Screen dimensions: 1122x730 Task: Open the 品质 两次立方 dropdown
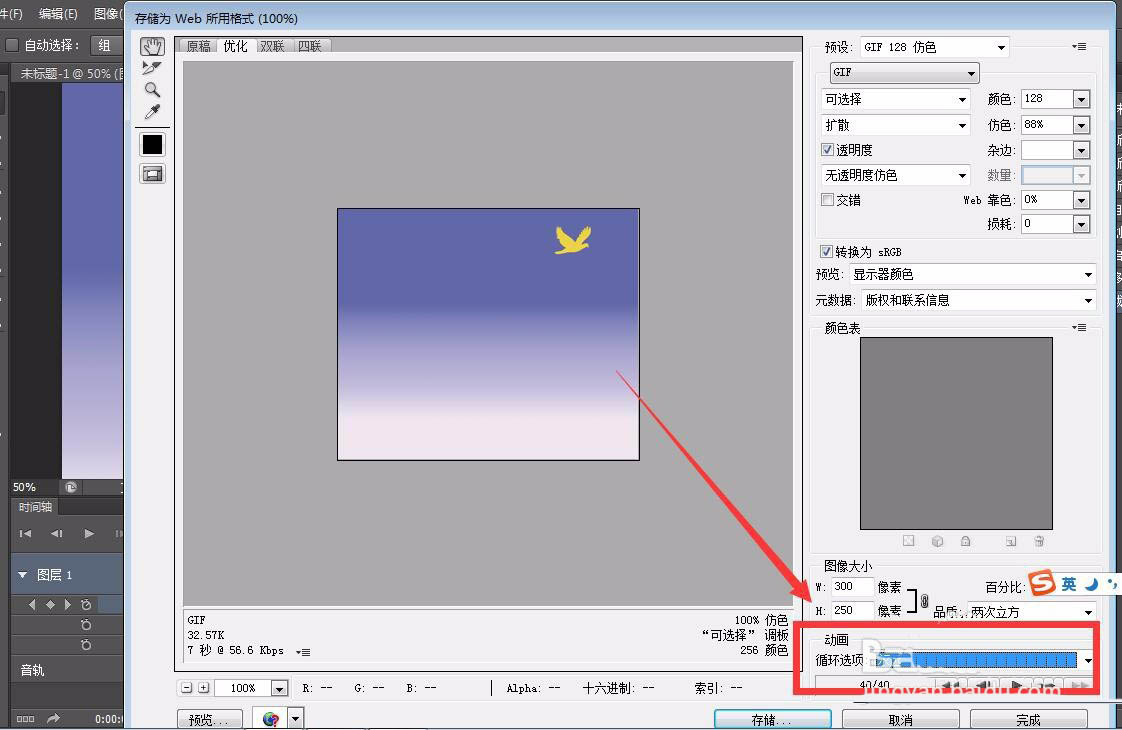[x=1031, y=612]
